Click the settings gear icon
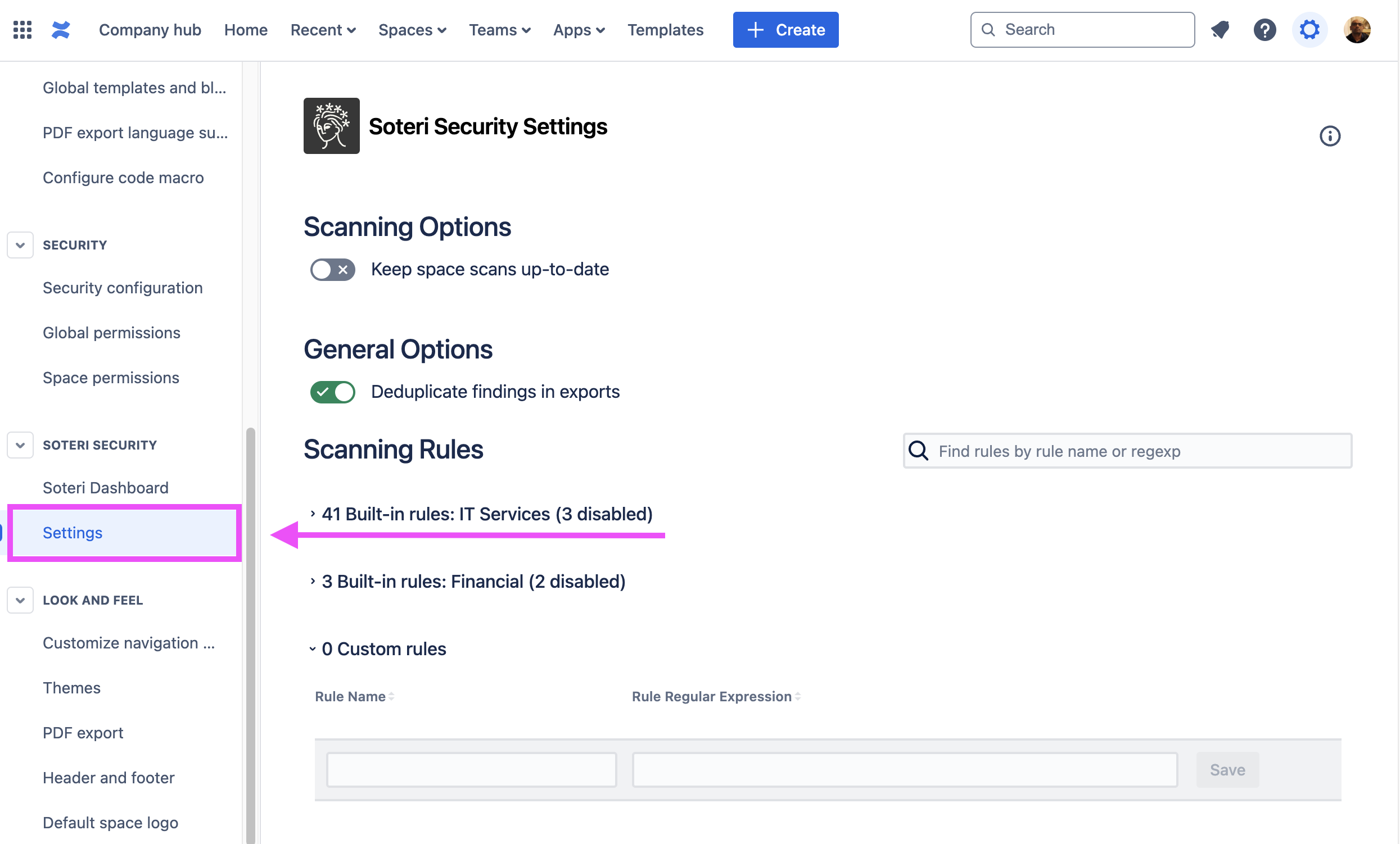The width and height of the screenshot is (1400, 844). pyautogui.click(x=1309, y=30)
